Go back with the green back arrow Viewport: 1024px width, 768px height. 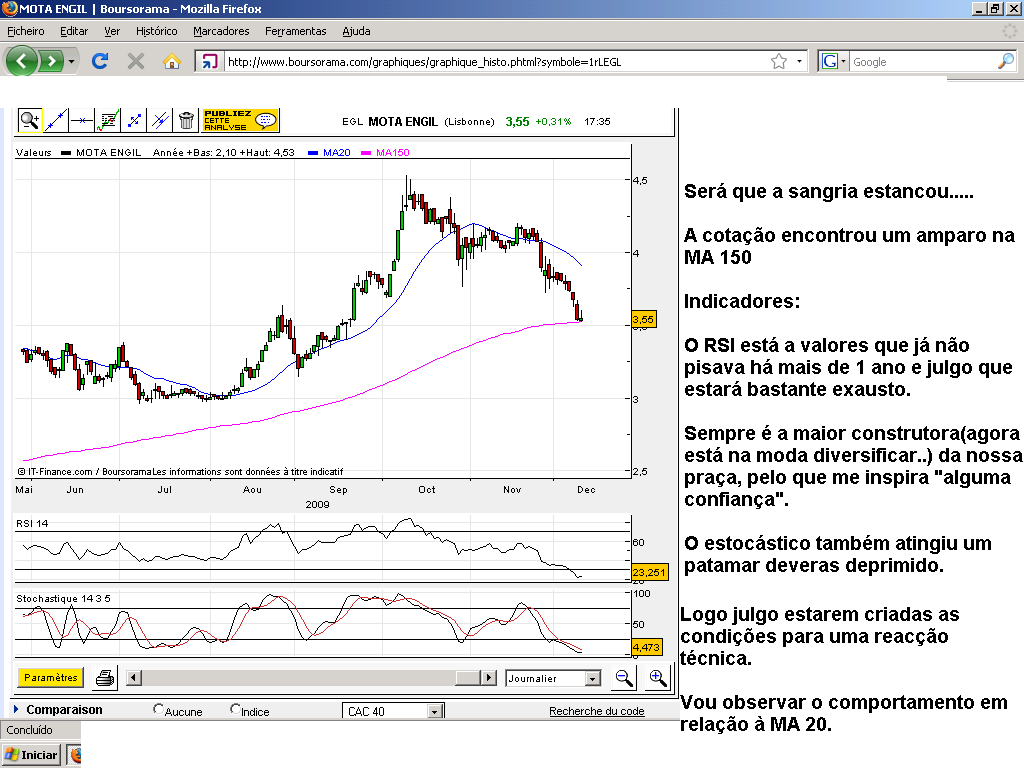pos(22,61)
